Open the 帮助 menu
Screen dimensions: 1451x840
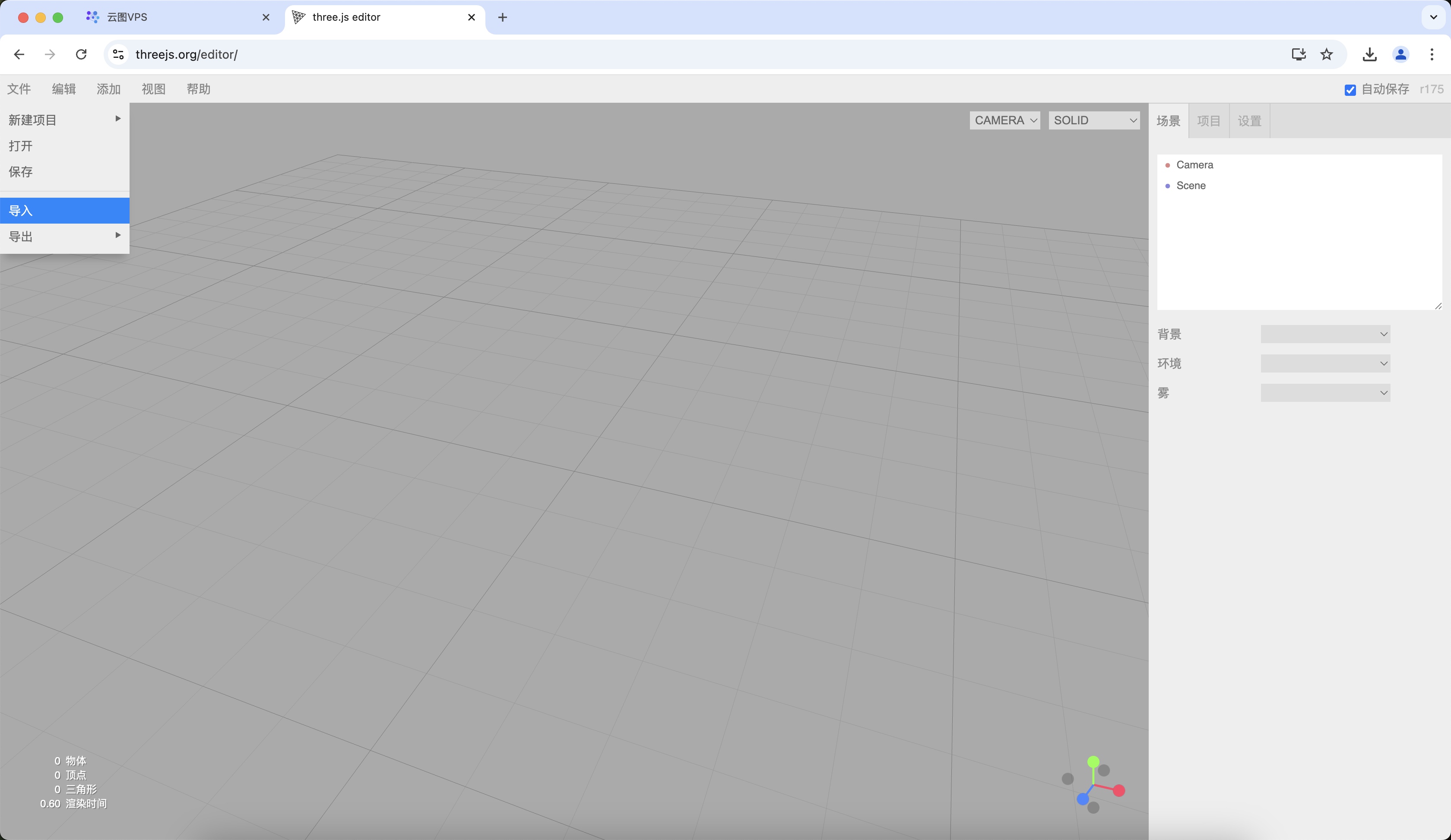[x=199, y=89]
